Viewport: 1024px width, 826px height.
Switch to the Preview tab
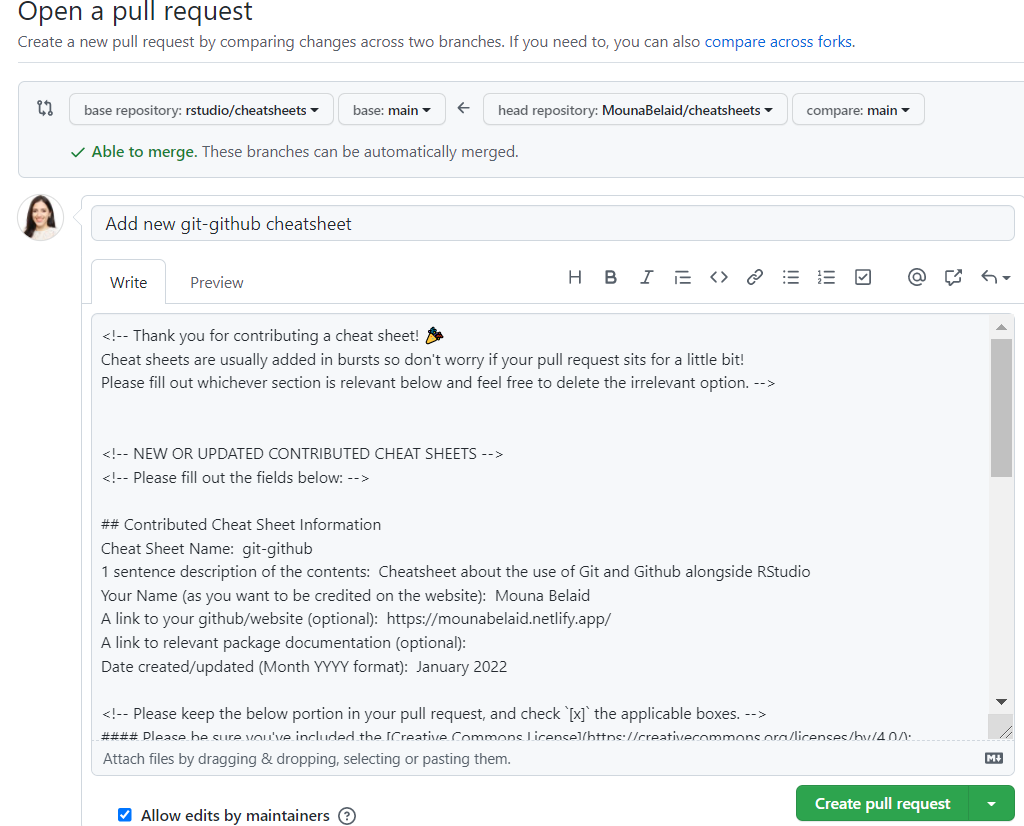[217, 283]
